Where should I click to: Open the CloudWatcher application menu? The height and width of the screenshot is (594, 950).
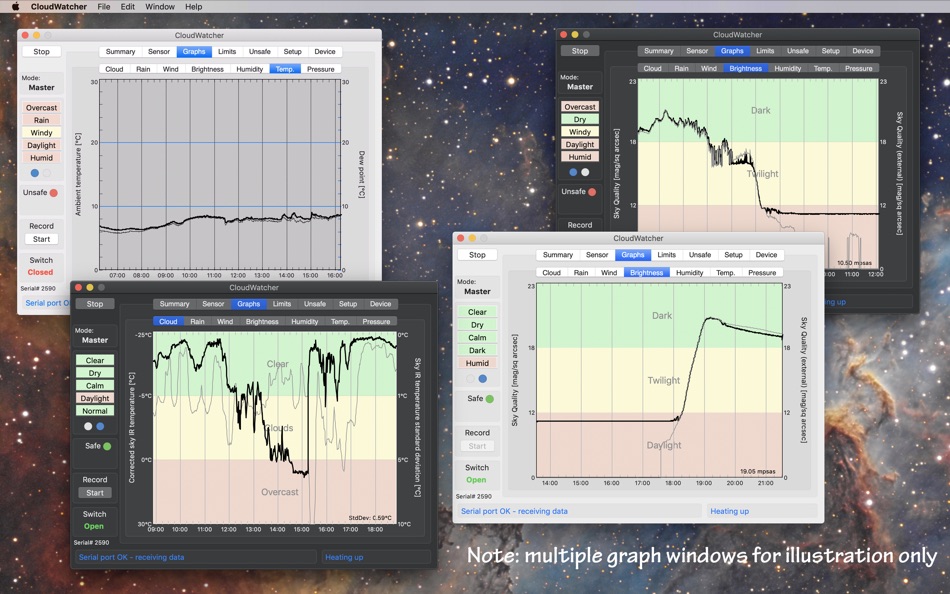click(59, 7)
